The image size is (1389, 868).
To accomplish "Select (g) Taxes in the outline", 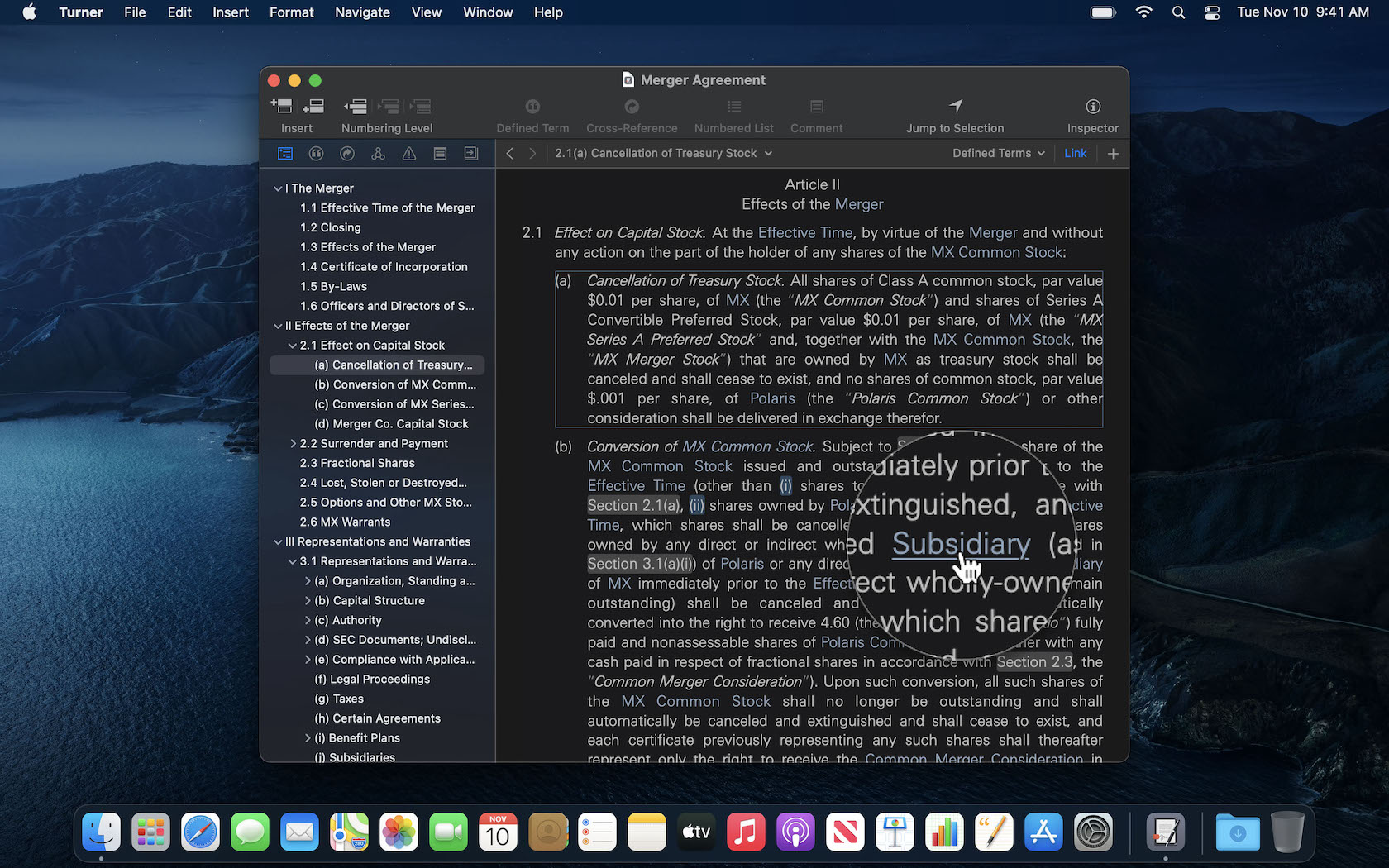I will coord(339,699).
